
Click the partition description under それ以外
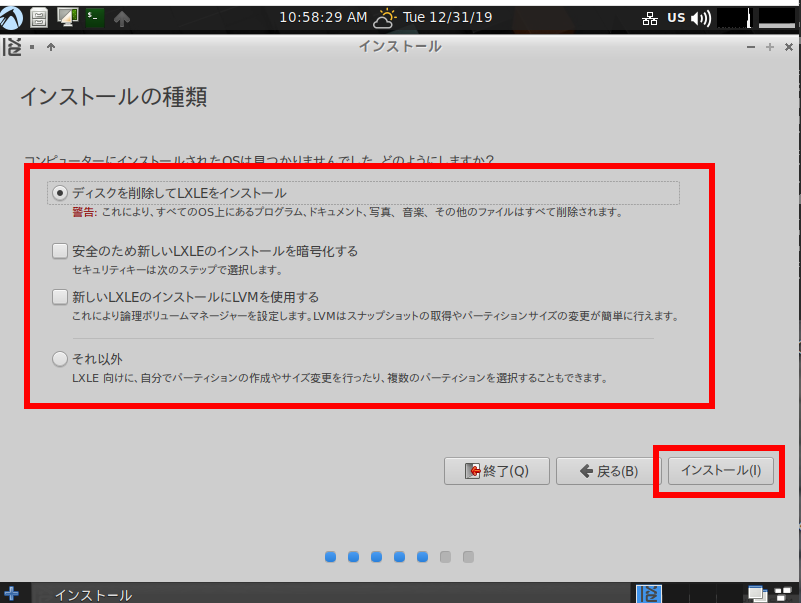point(340,378)
